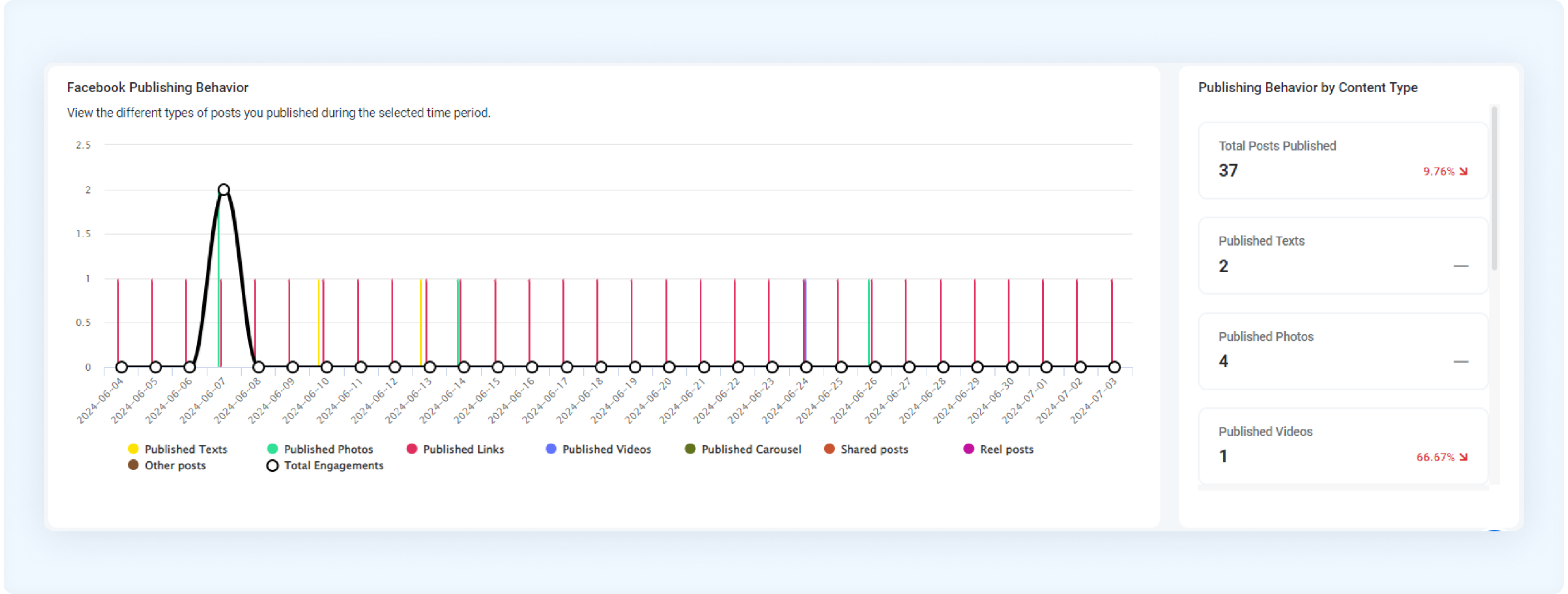This screenshot has width=1568, height=594.
Task: Hide the Other posts legend series
Action: click(x=167, y=465)
